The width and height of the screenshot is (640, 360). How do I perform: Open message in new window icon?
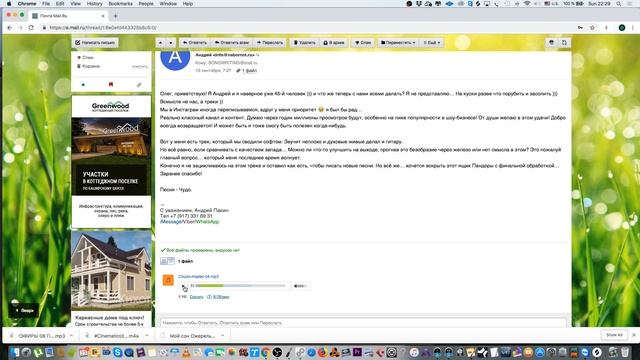pos(564,42)
